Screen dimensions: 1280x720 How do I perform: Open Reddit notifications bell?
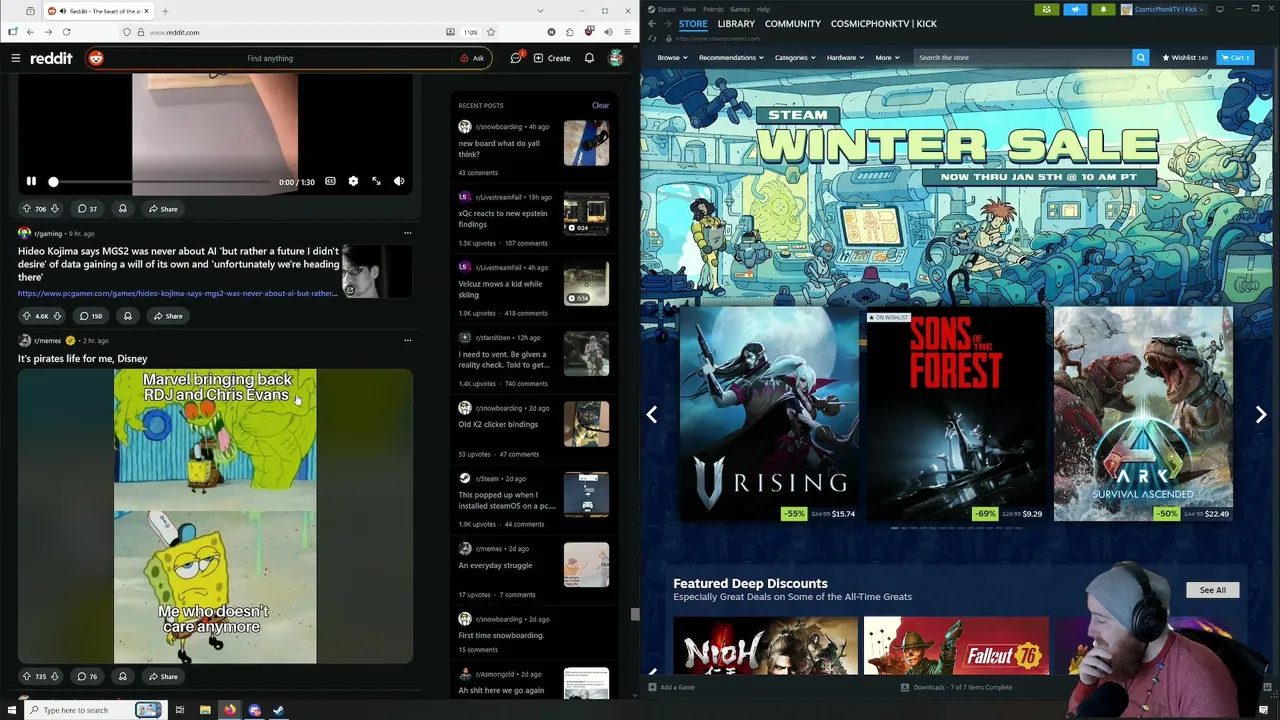589,58
